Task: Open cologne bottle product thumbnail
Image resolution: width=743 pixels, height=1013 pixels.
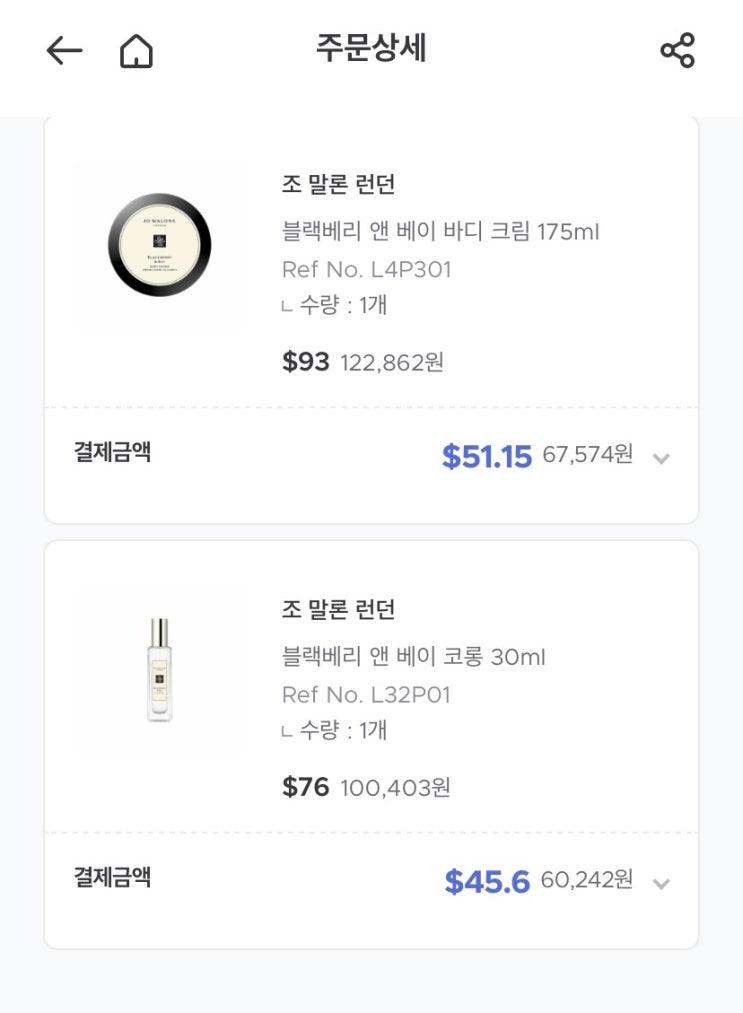Action: tap(160, 669)
